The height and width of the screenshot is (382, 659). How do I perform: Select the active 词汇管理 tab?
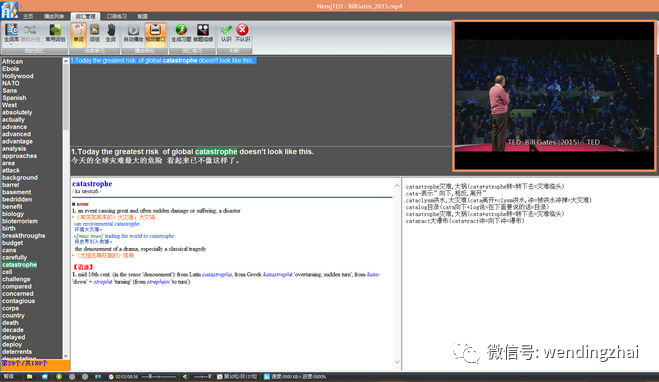coord(85,16)
